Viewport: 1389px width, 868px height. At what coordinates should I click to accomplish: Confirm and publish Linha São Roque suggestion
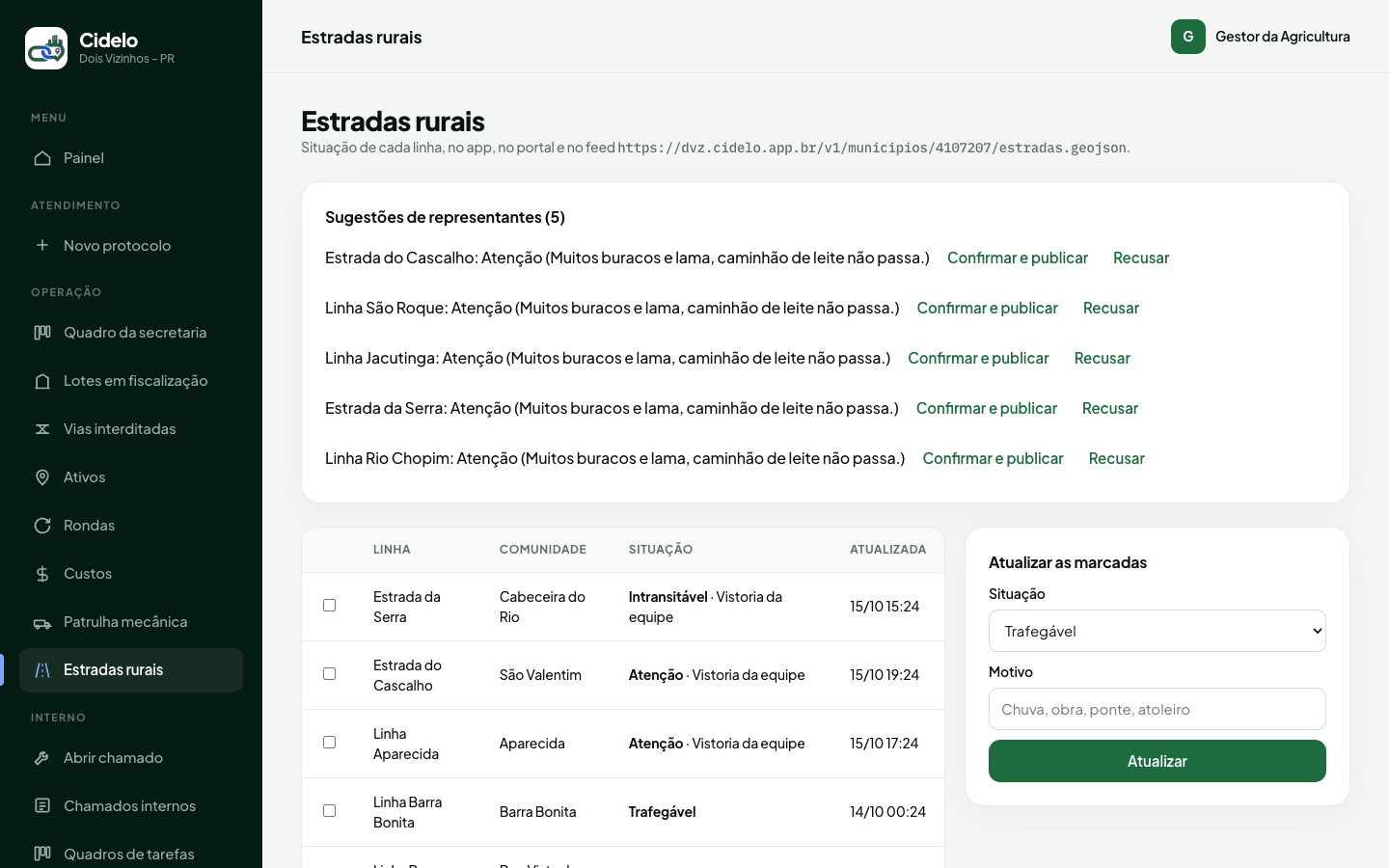(x=988, y=308)
